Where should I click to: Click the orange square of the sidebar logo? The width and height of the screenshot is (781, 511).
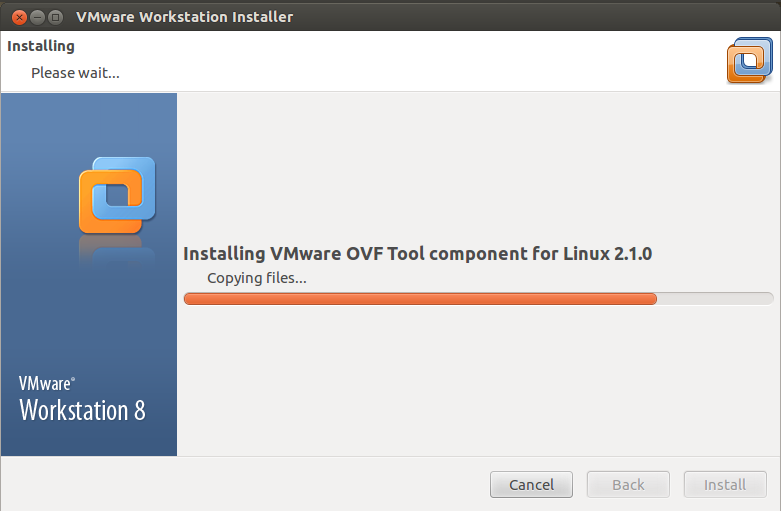(100, 207)
